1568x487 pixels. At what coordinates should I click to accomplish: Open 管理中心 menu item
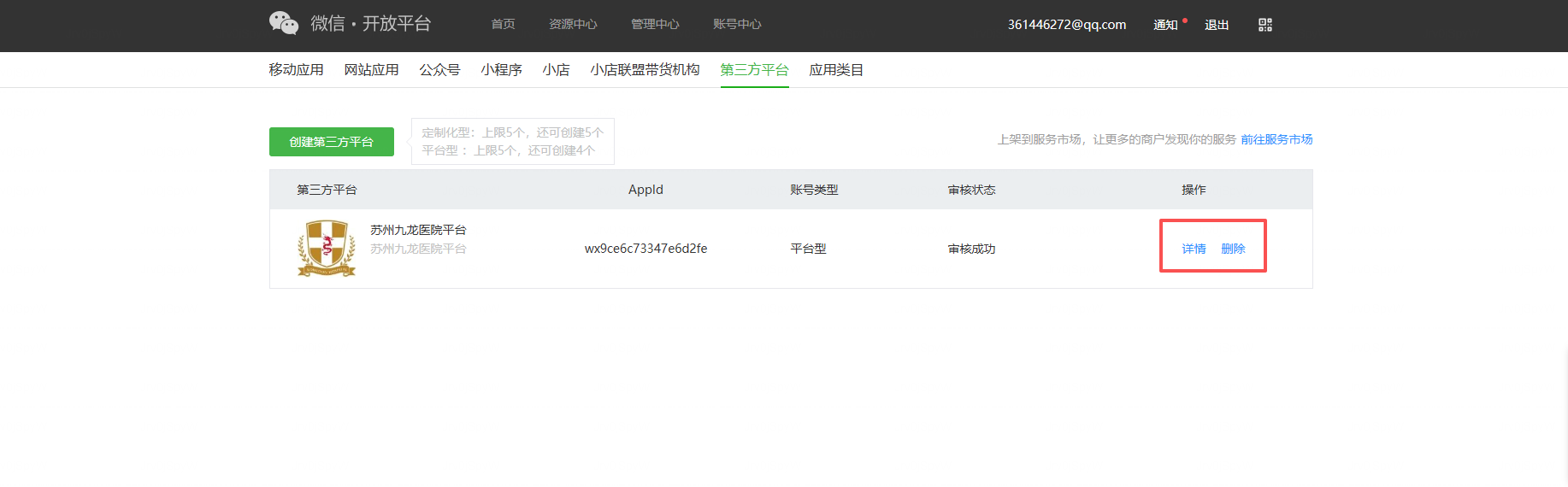coord(655,24)
